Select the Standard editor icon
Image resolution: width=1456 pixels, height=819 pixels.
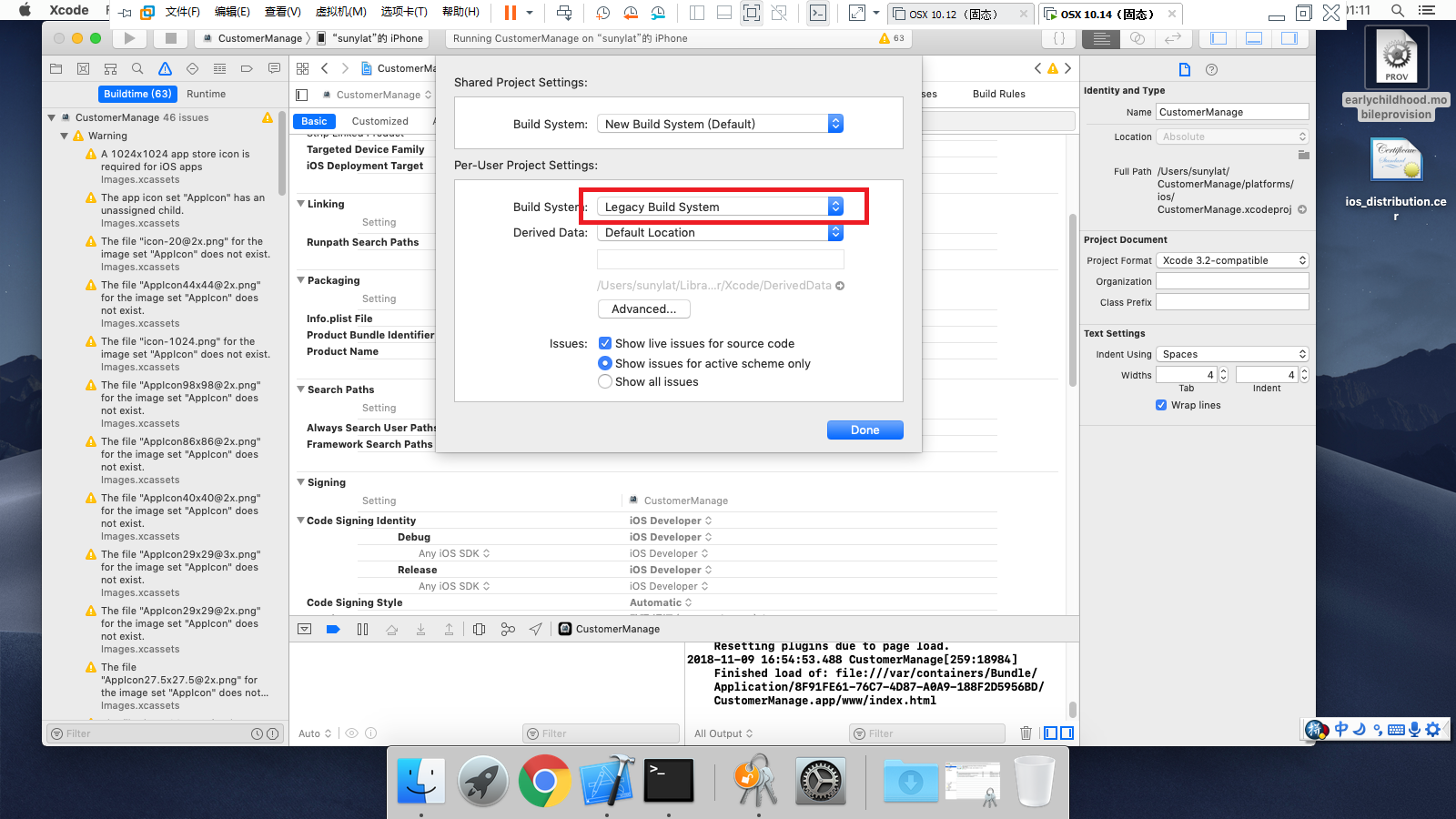pos(1101,38)
